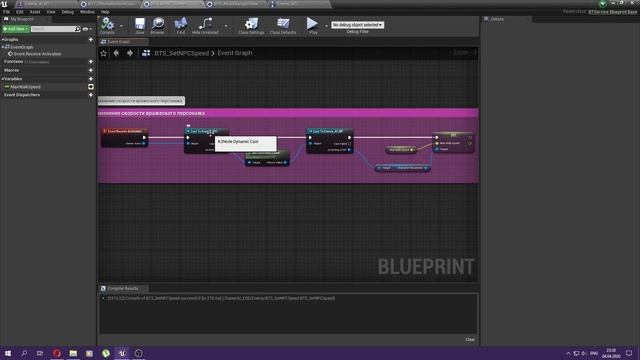640x360 pixels.
Task: Click the taskbar search icon
Action: pos(24,353)
